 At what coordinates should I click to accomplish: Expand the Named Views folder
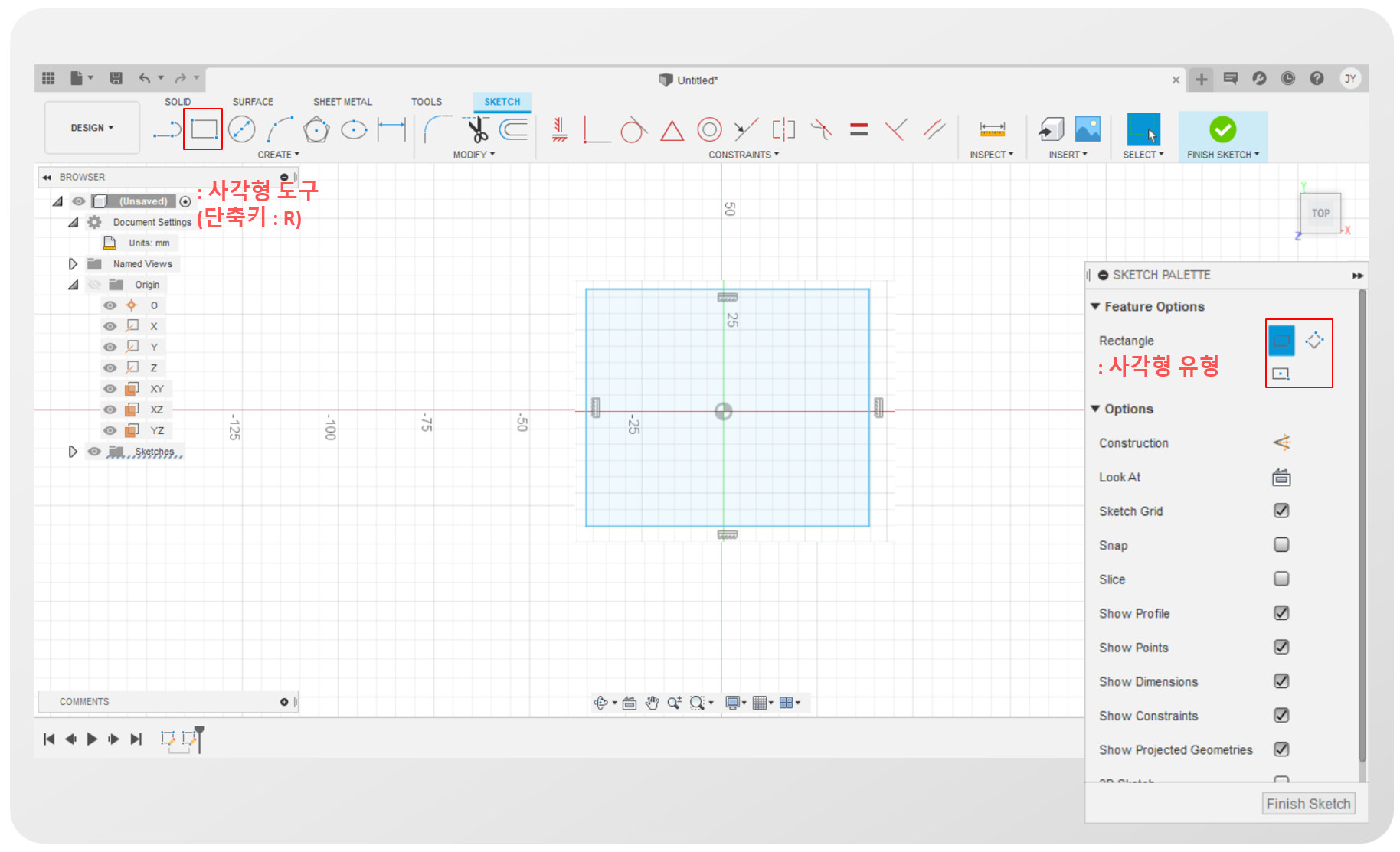(73, 264)
